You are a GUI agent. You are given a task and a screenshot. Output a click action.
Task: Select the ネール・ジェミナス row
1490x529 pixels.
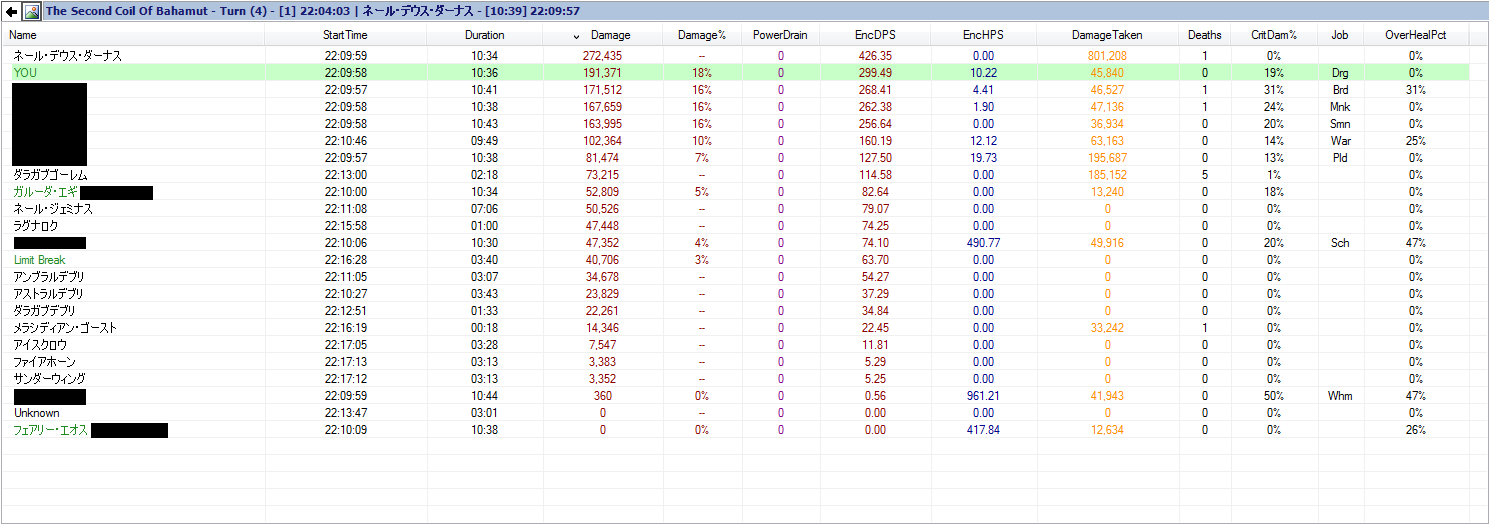[x=738, y=209]
